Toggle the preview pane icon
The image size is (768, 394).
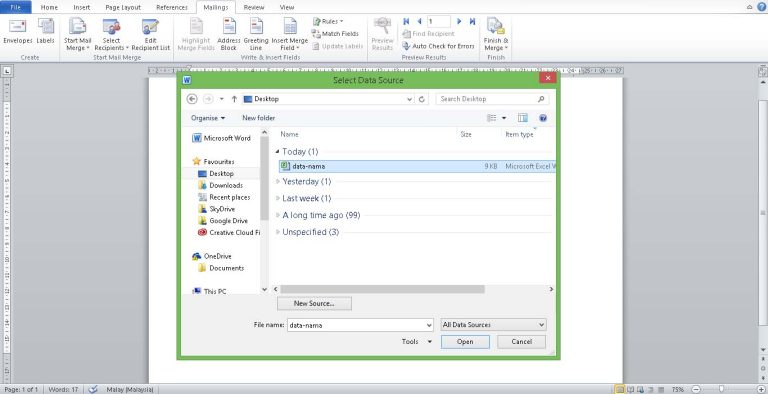click(523, 118)
